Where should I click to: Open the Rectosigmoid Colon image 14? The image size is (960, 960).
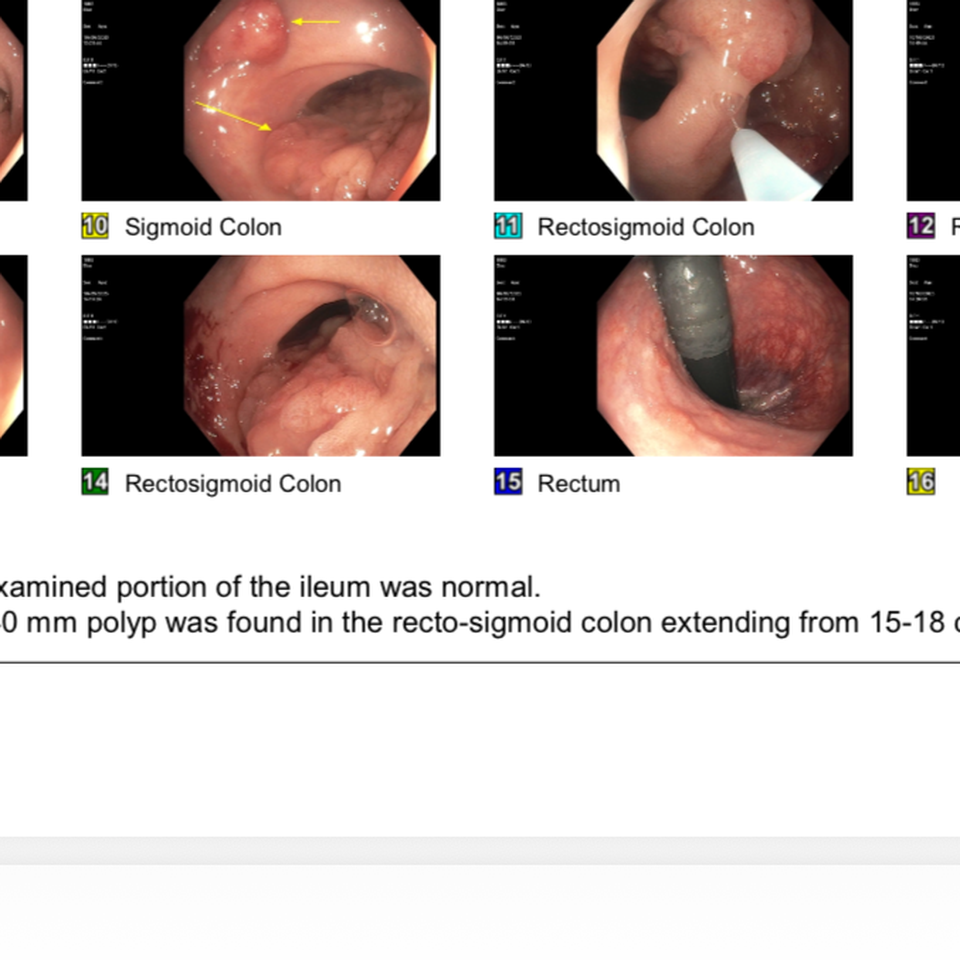tap(261, 356)
